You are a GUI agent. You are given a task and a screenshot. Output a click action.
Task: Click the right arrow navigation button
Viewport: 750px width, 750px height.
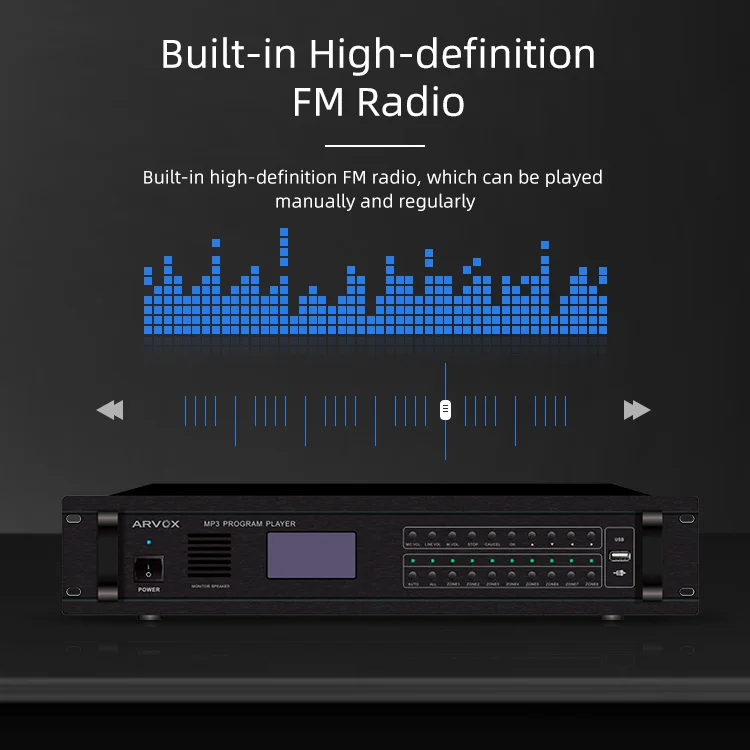(591, 535)
